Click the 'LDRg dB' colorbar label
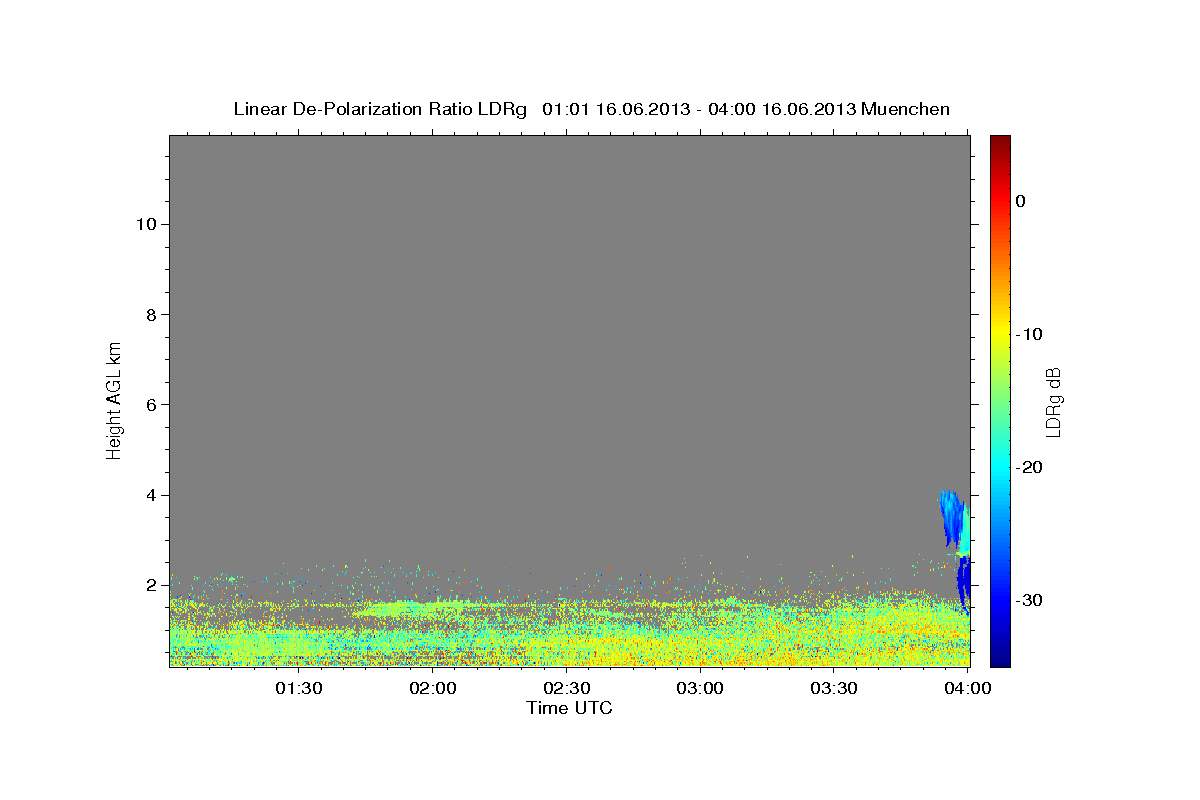 (x=1053, y=402)
